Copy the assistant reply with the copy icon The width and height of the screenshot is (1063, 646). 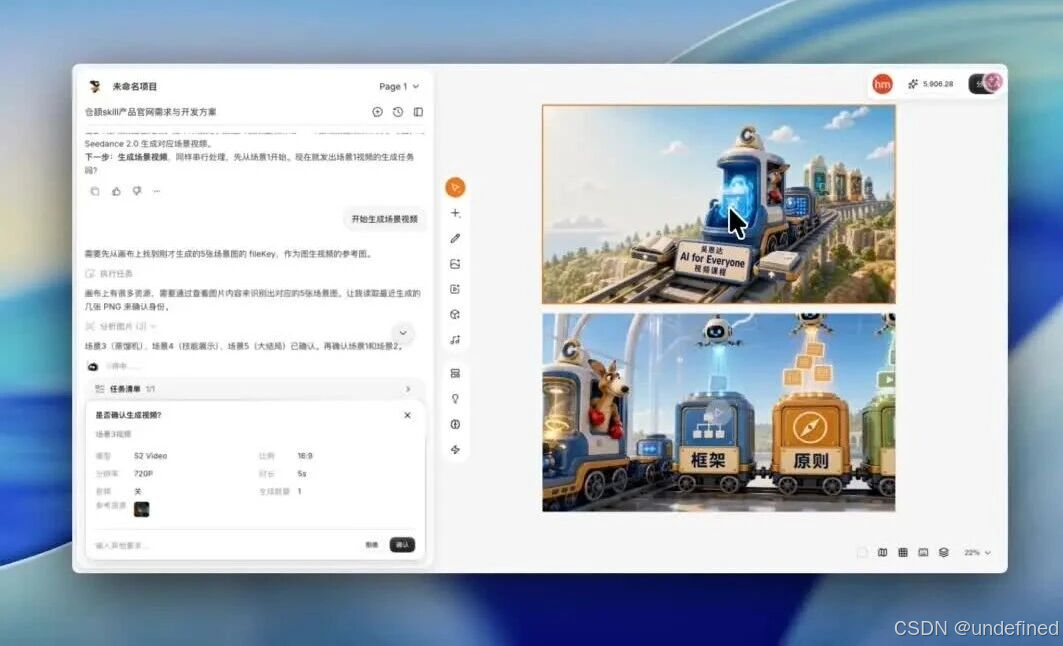click(95, 191)
